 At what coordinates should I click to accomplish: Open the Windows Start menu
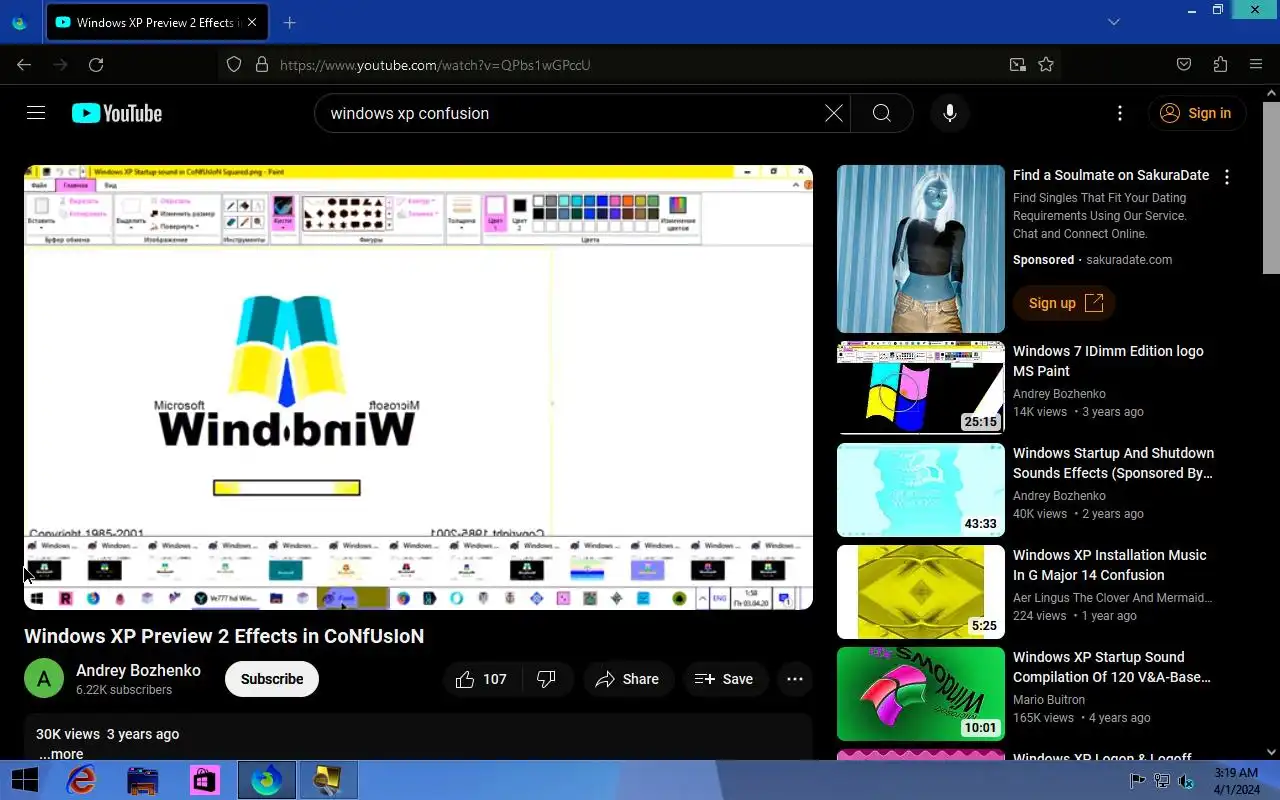(x=24, y=780)
